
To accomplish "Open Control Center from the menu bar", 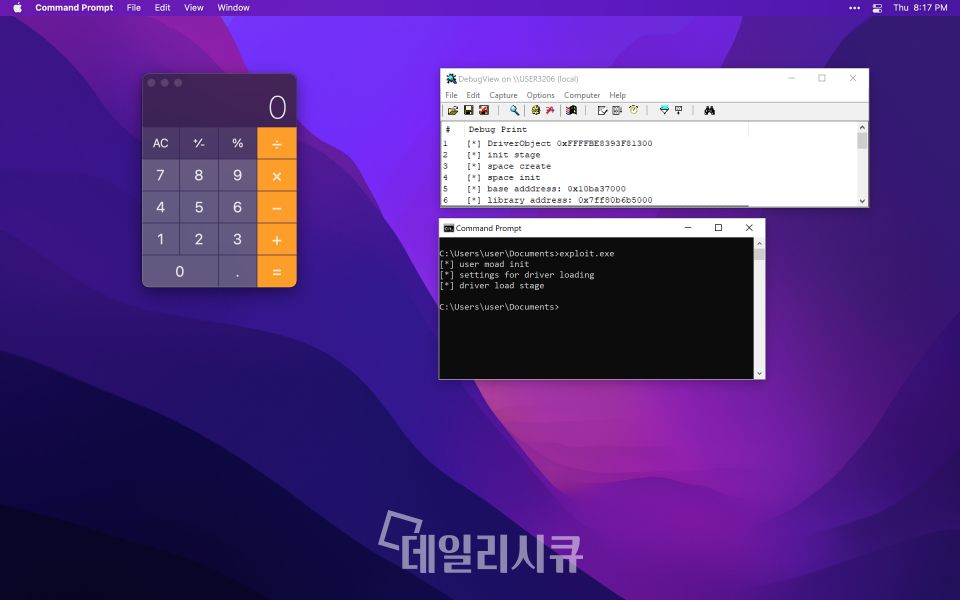I will (x=877, y=8).
